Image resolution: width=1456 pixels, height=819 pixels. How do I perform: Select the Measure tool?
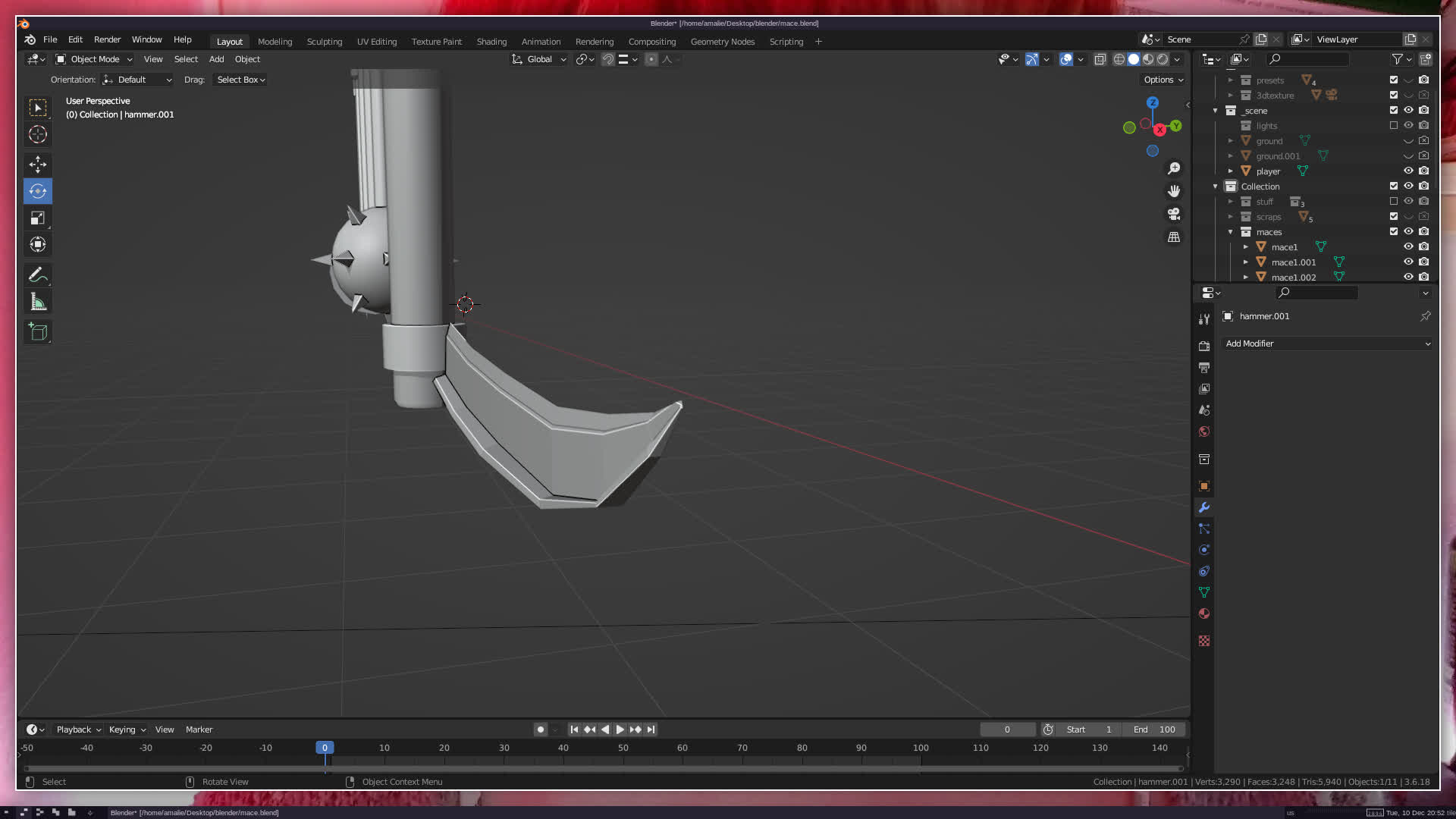38,303
